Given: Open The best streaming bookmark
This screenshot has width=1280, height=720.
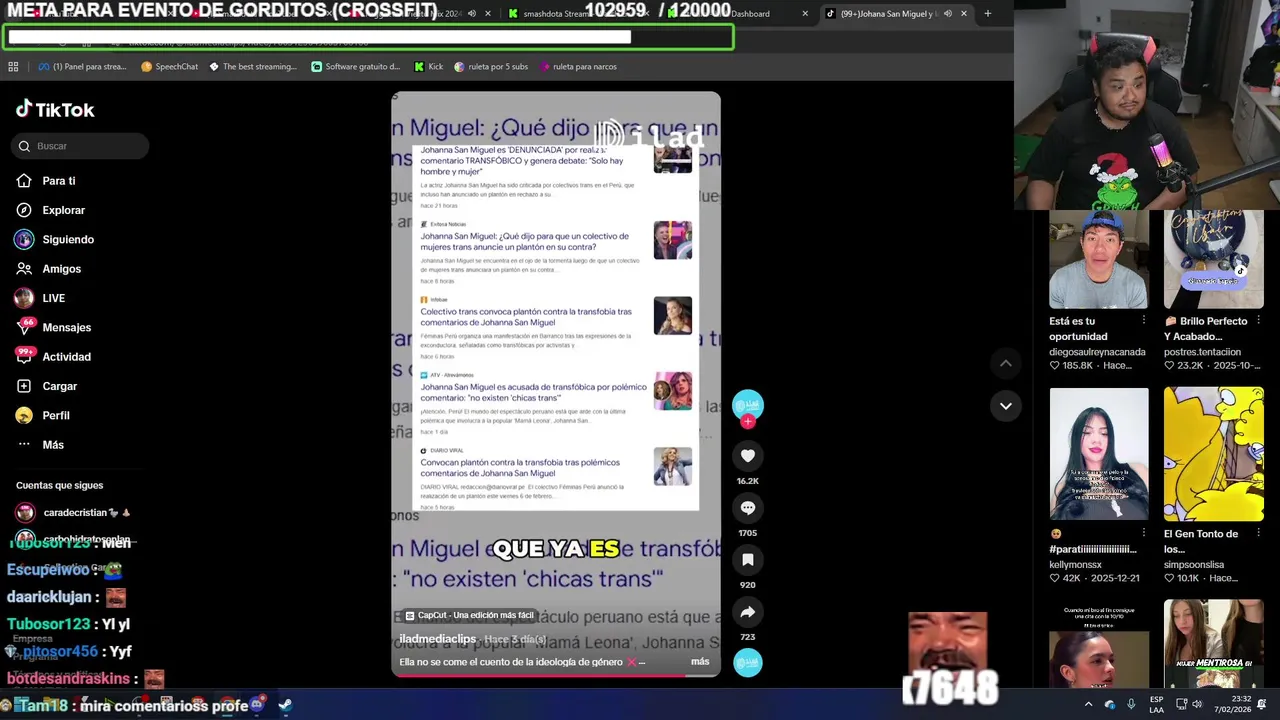Looking at the screenshot, I should pyautogui.click(x=252, y=67).
